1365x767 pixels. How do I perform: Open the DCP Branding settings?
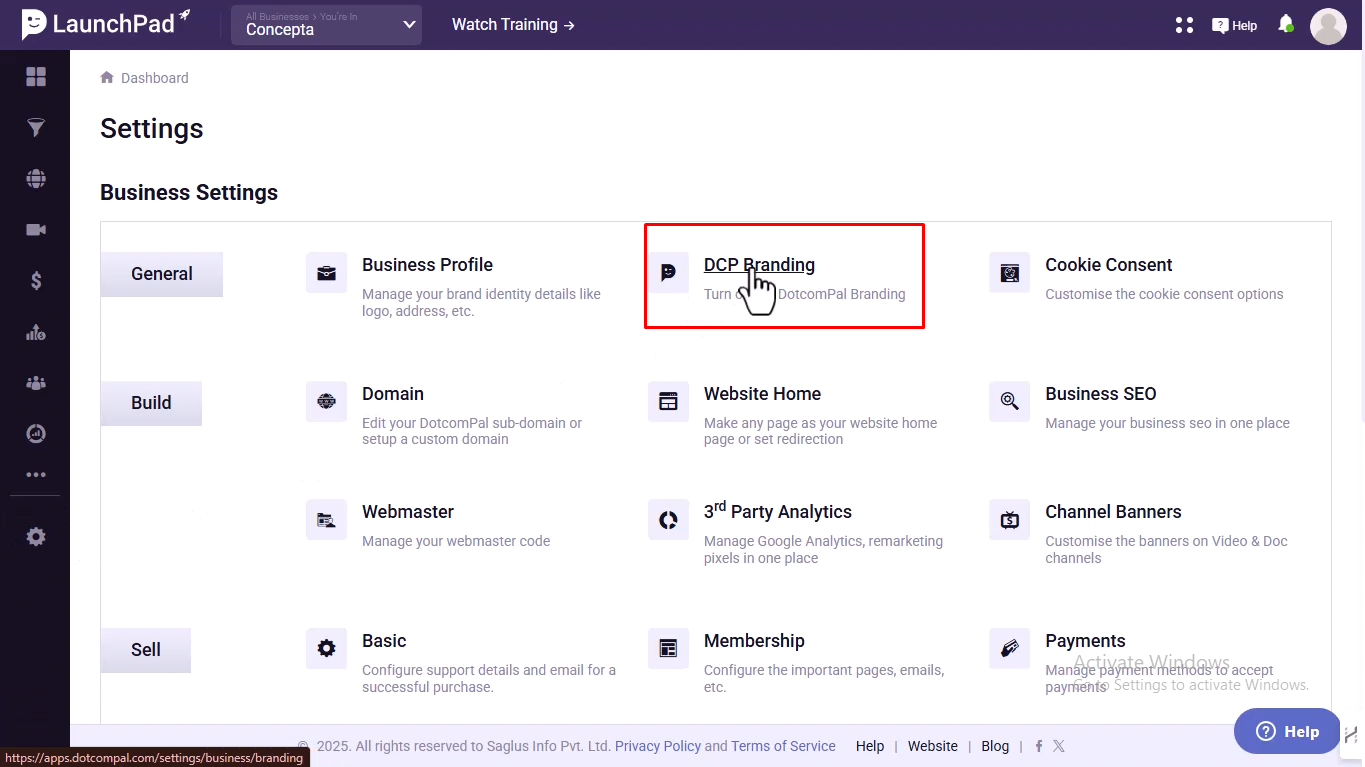point(759,265)
